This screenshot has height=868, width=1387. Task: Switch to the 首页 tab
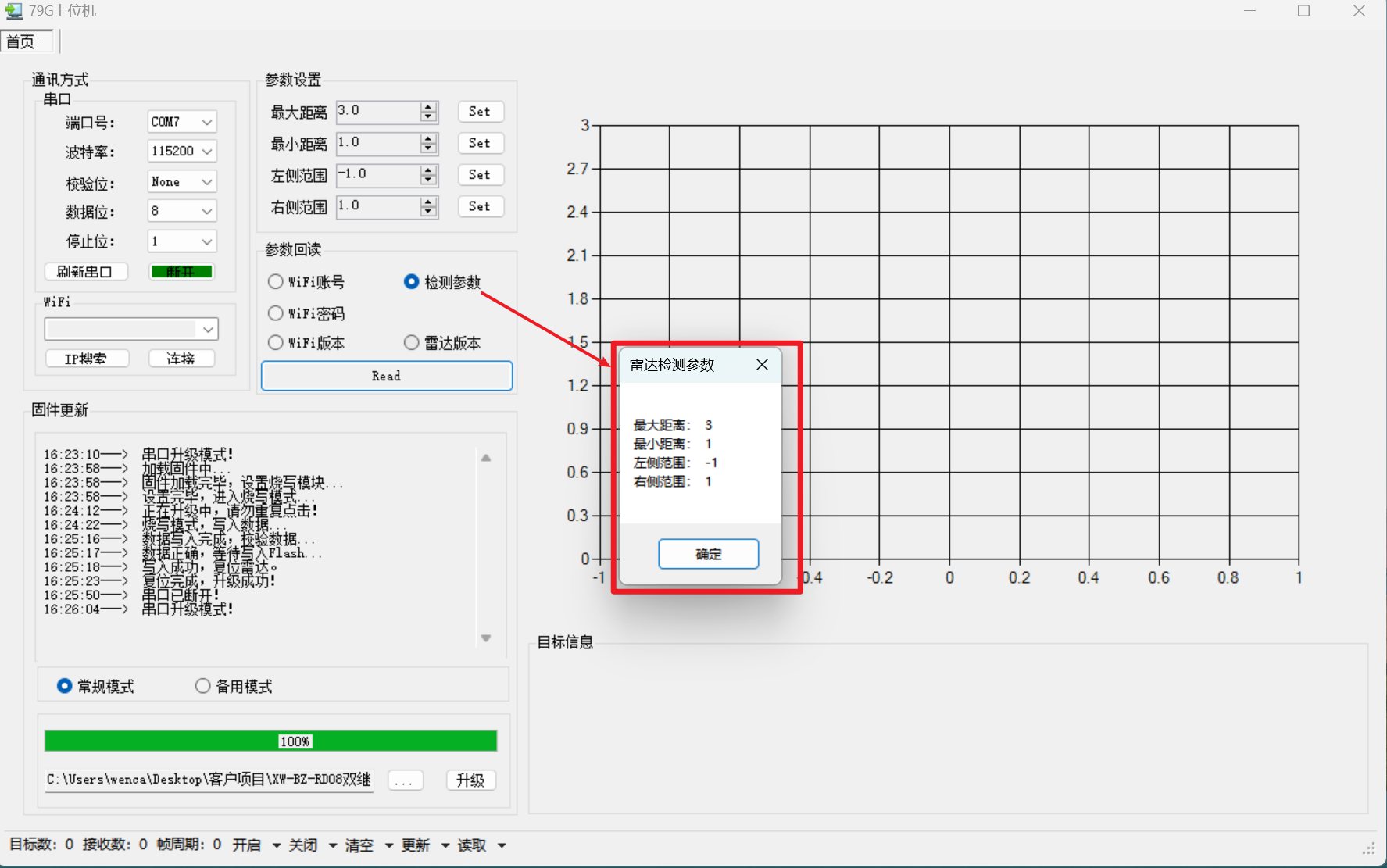click(x=27, y=41)
